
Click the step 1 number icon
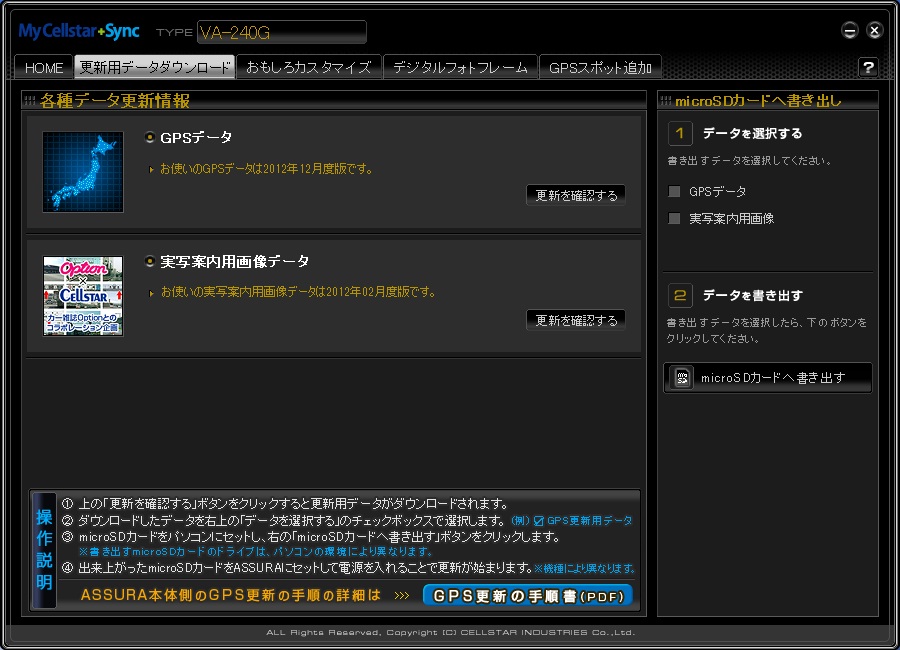680,134
